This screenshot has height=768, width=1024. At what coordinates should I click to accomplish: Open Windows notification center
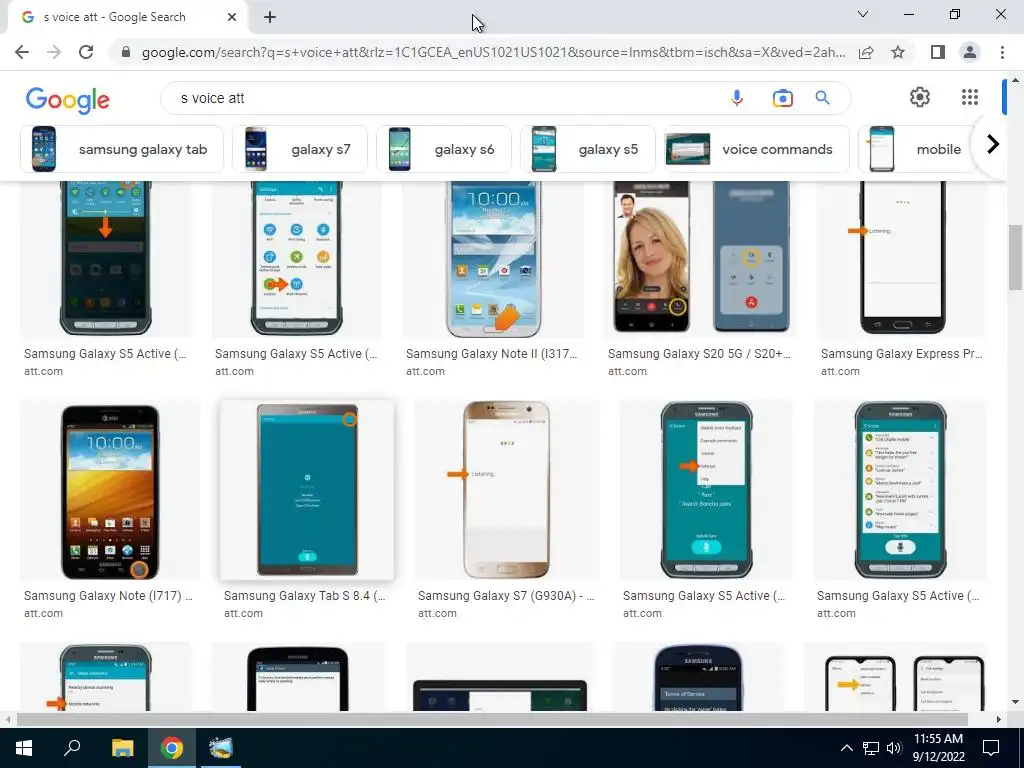pos(991,748)
